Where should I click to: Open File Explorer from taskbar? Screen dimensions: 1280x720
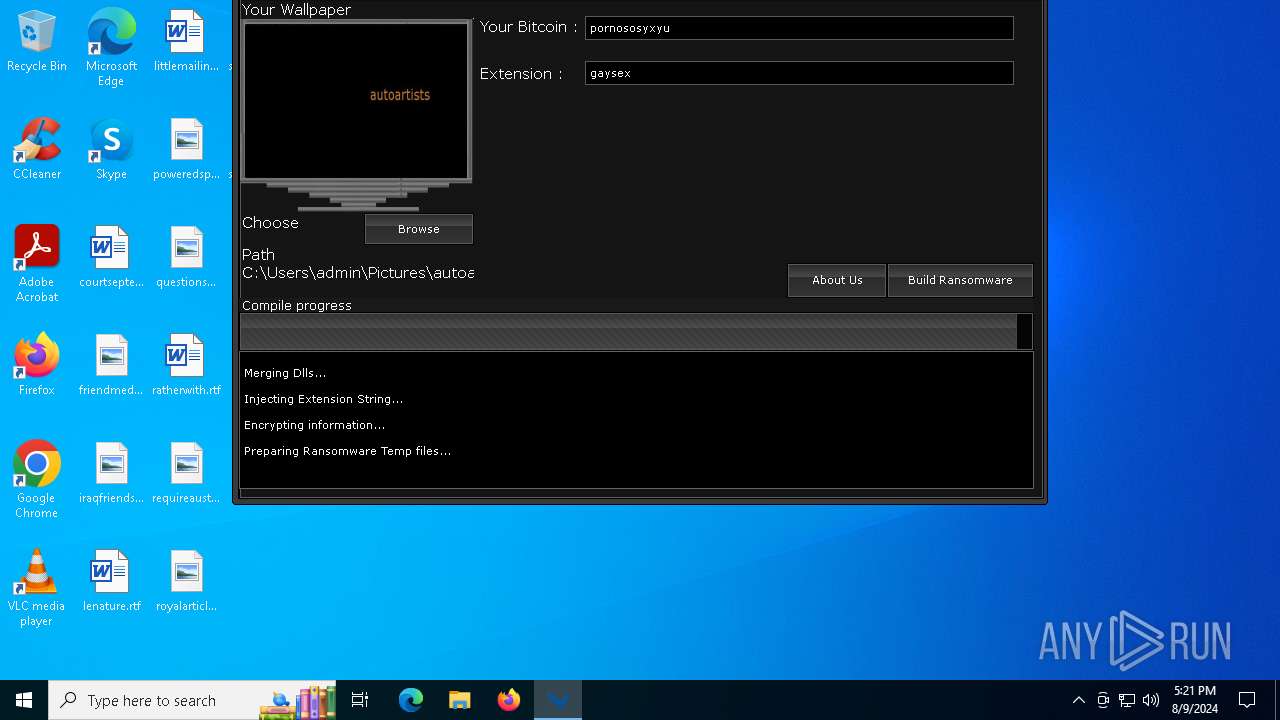pos(460,700)
